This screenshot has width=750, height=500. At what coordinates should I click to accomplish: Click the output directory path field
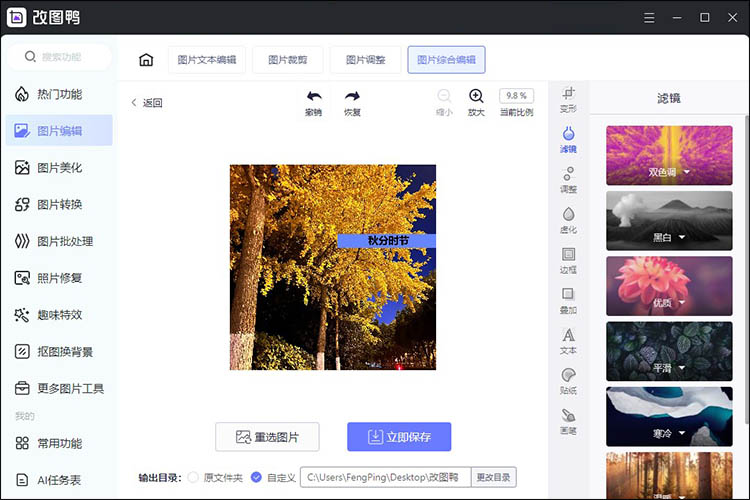[x=386, y=477]
